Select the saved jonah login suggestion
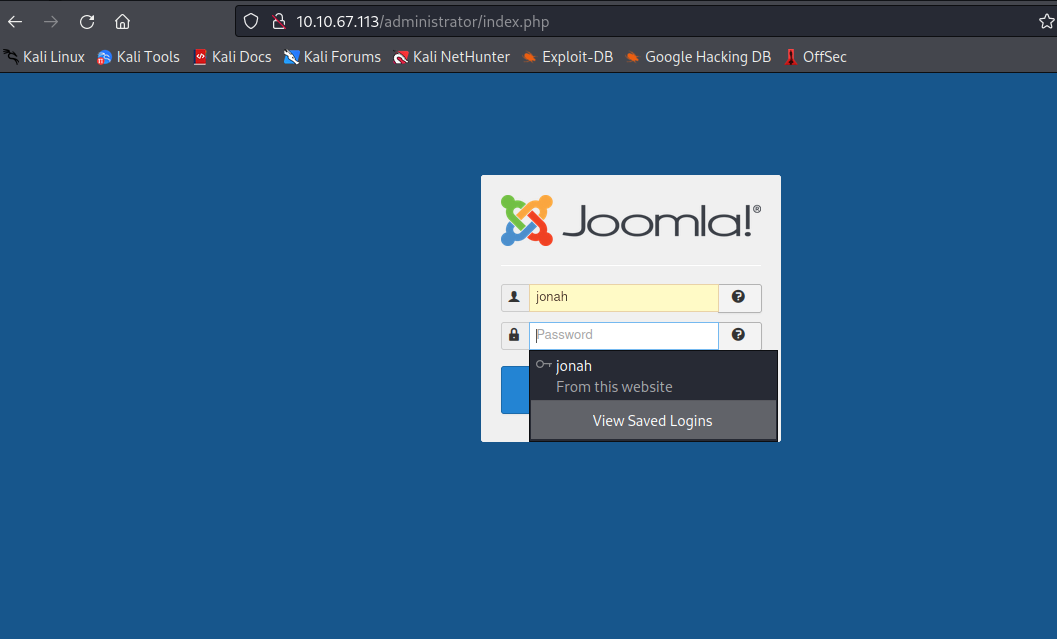The height and width of the screenshot is (639, 1057). tap(653, 376)
